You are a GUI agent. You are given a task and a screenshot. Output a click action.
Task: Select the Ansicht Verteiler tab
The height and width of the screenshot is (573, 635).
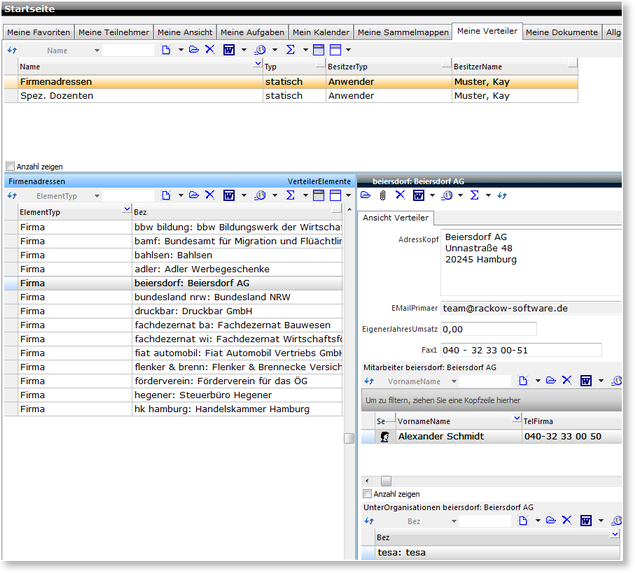click(x=396, y=218)
